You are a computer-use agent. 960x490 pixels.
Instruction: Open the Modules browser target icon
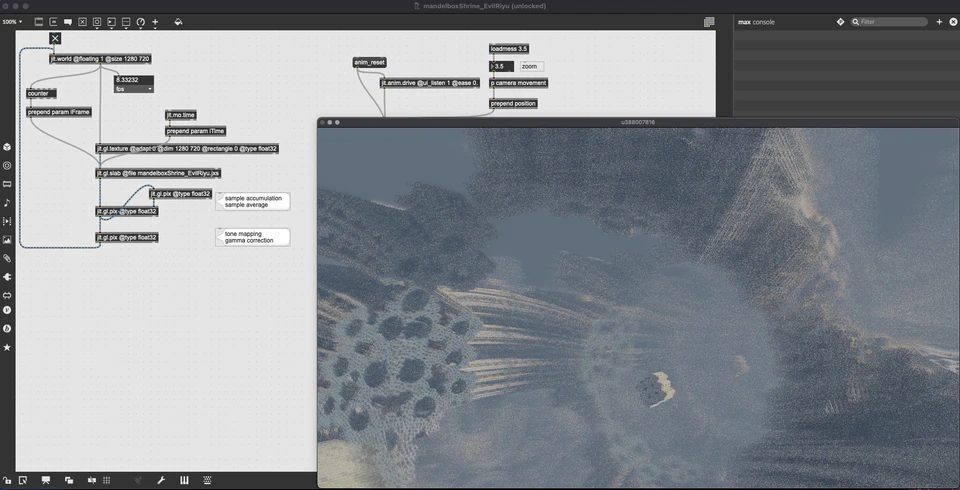(x=7, y=165)
